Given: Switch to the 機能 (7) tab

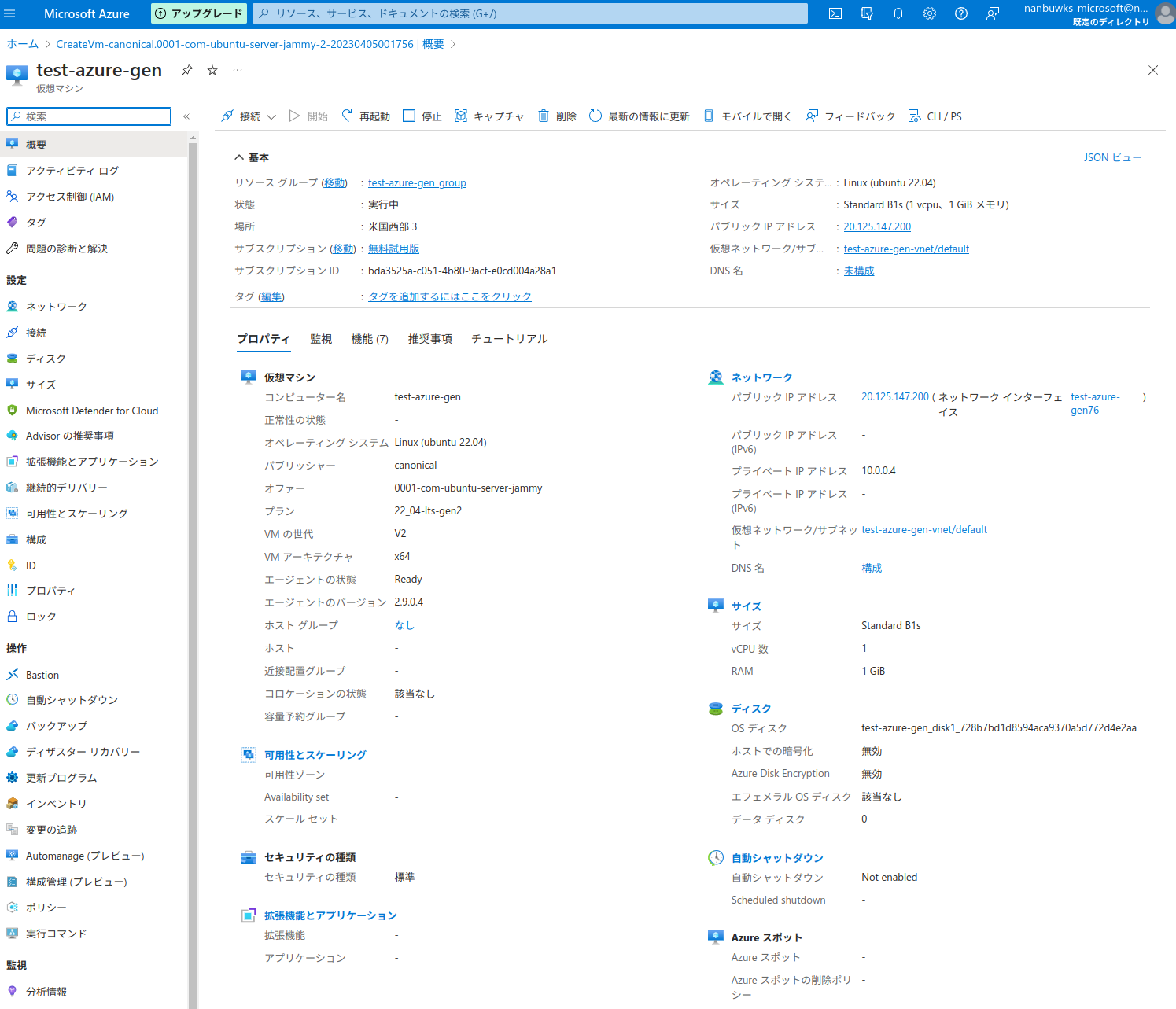Looking at the screenshot, I should (x=370, y=339).
